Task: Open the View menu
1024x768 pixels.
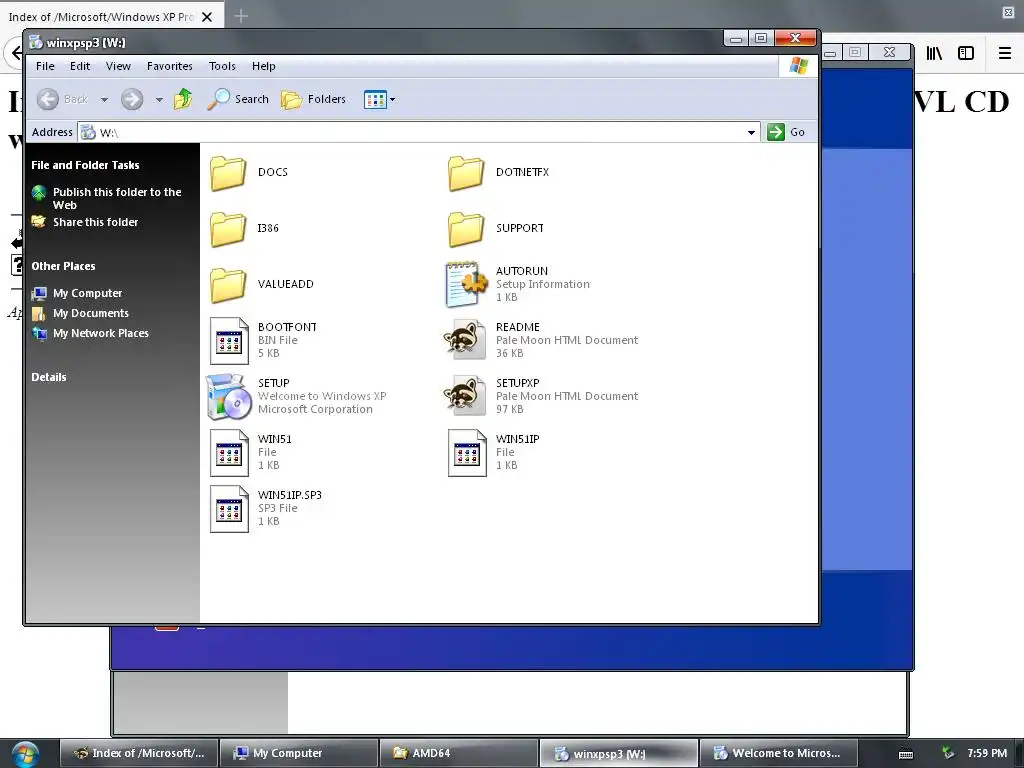Action: pyautogui.click(x=118, y=66)
